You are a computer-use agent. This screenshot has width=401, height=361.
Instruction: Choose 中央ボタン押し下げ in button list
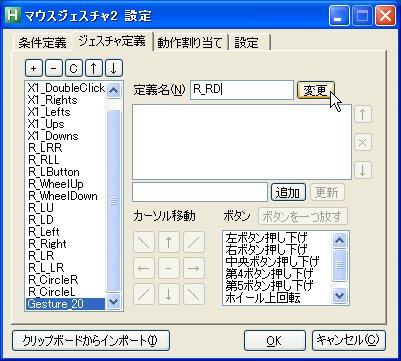[277, 262]
